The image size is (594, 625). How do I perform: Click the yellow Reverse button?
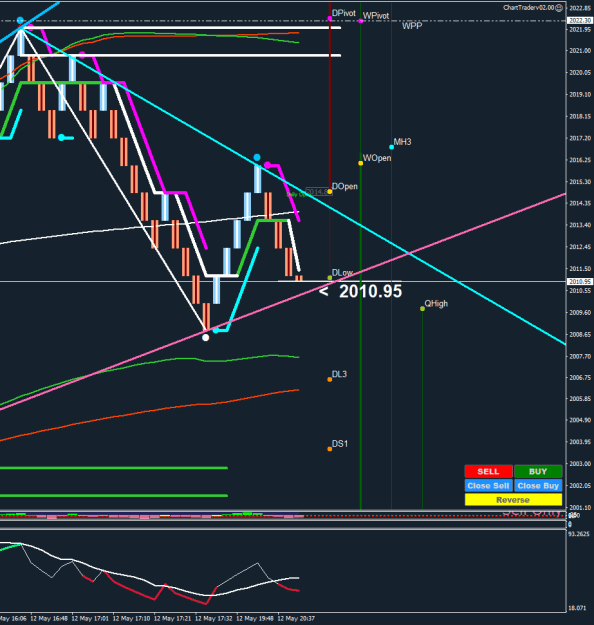click(513, 500)
